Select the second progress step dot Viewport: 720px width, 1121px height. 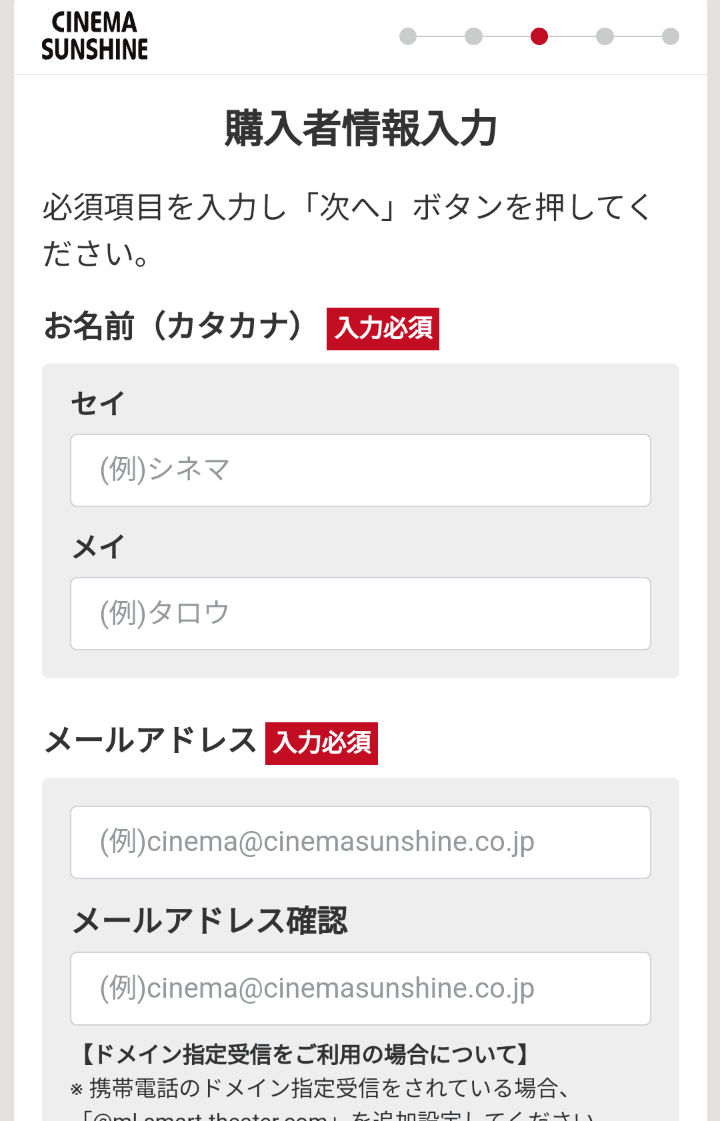point(473,36)
